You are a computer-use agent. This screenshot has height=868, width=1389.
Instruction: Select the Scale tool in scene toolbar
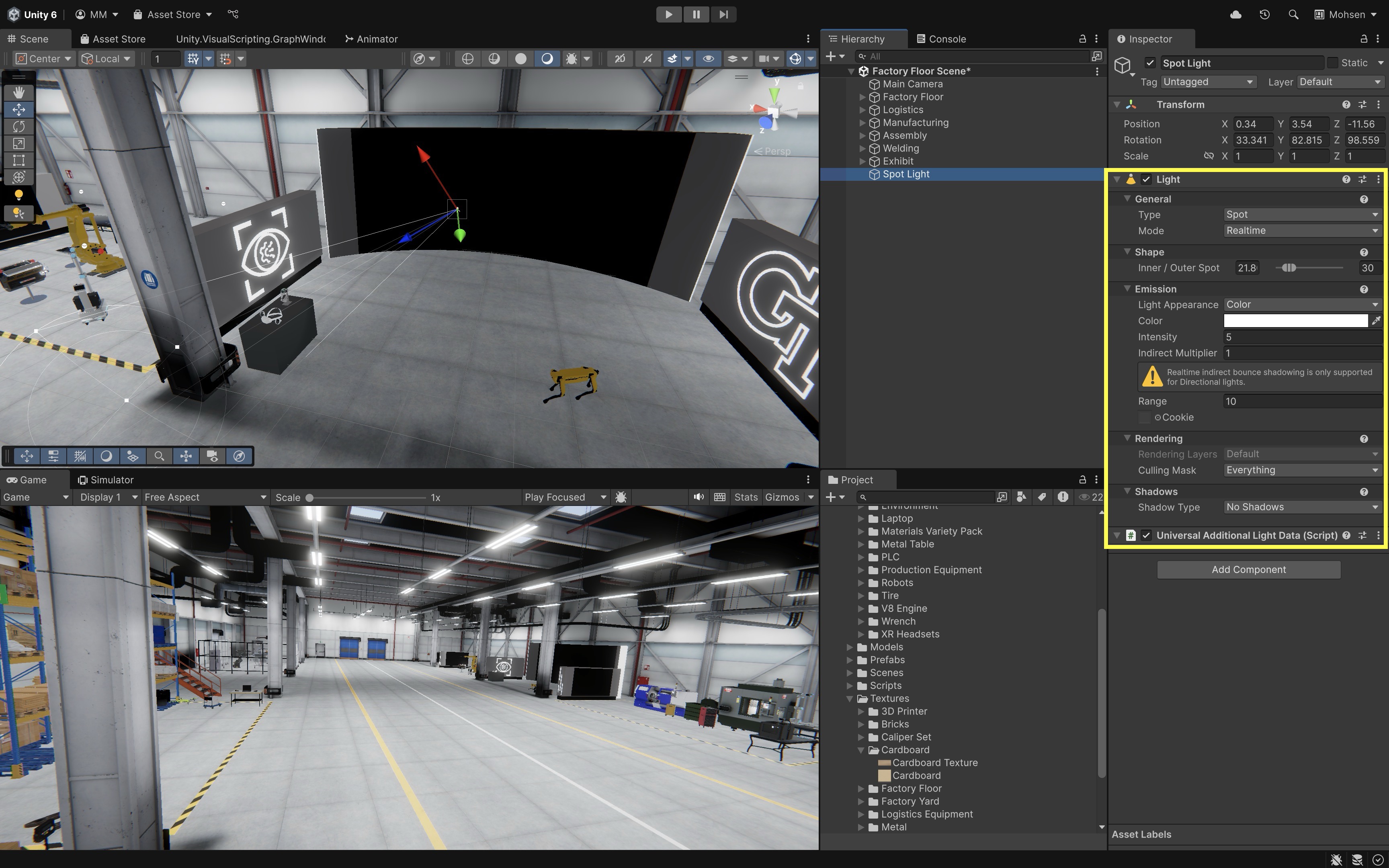18,143
